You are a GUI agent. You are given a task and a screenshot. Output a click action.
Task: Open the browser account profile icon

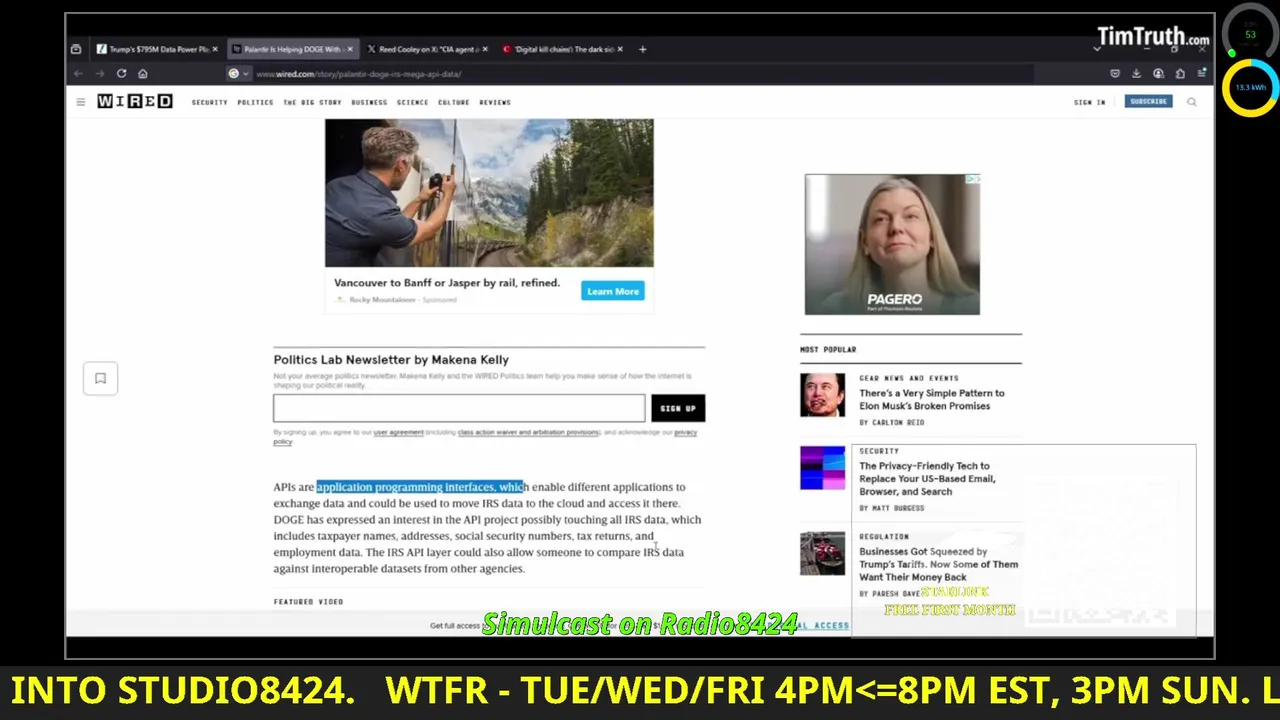[1158, 74]
